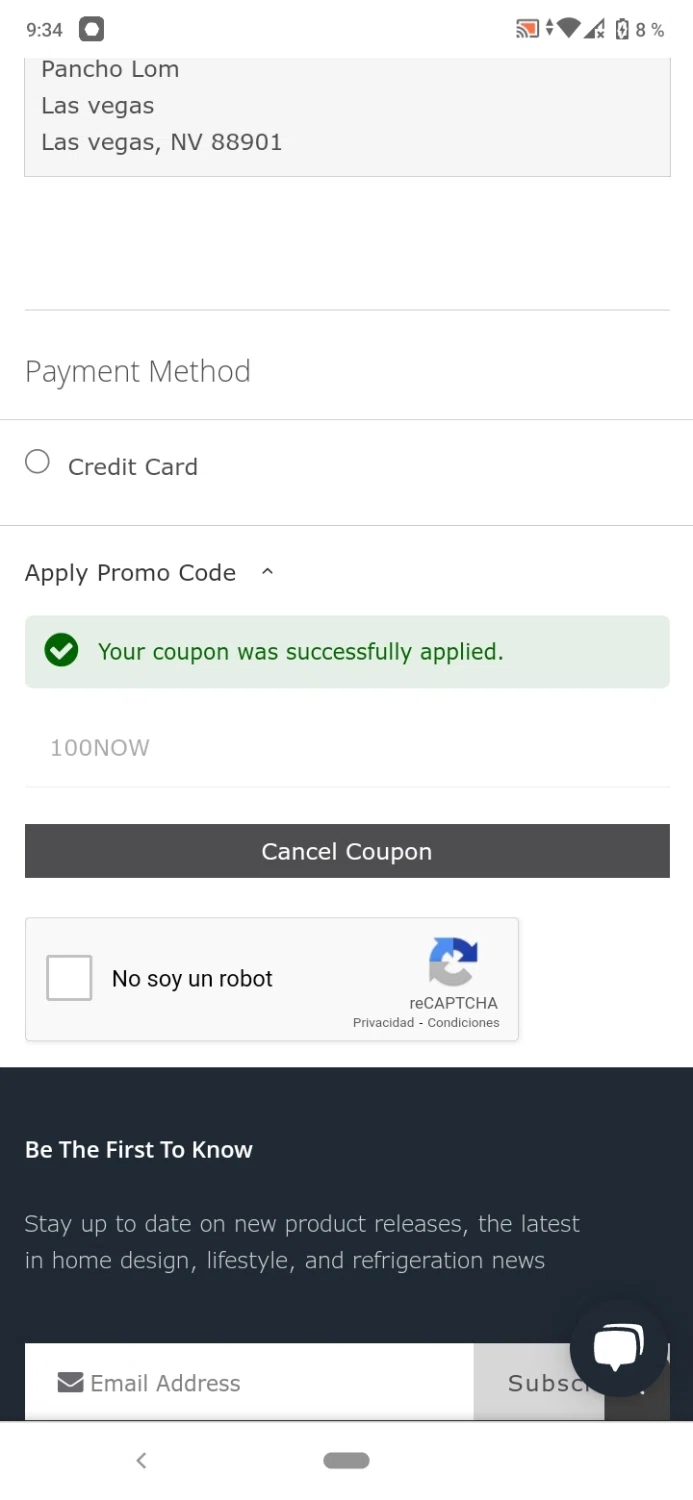Tap the 100NOW promo code field
Viewport: 693px width, 1500px height.
(x=346, y=748)
